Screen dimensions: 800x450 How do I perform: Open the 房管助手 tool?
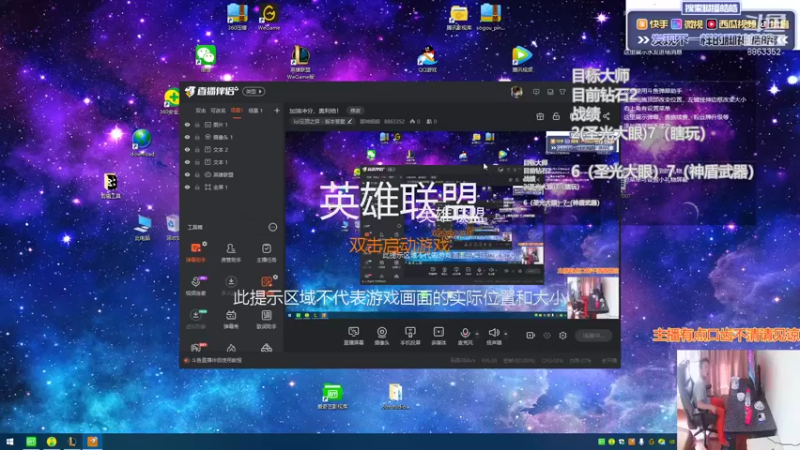(x=231, y=253)
